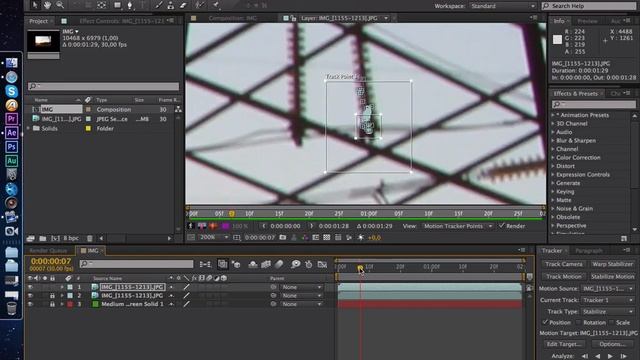Select the Zoom magnifier tool

60,5
